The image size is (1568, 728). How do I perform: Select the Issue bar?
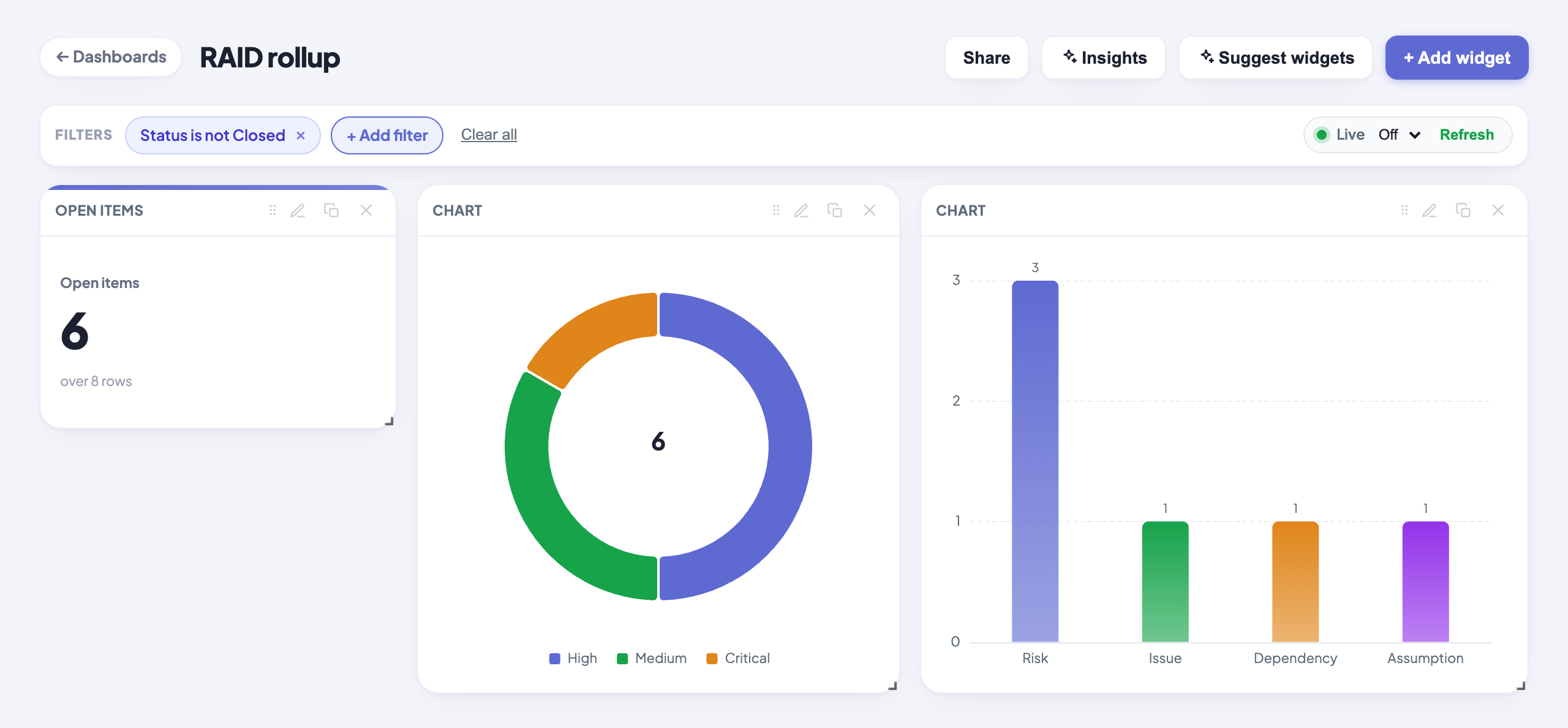click(1165, 582)
